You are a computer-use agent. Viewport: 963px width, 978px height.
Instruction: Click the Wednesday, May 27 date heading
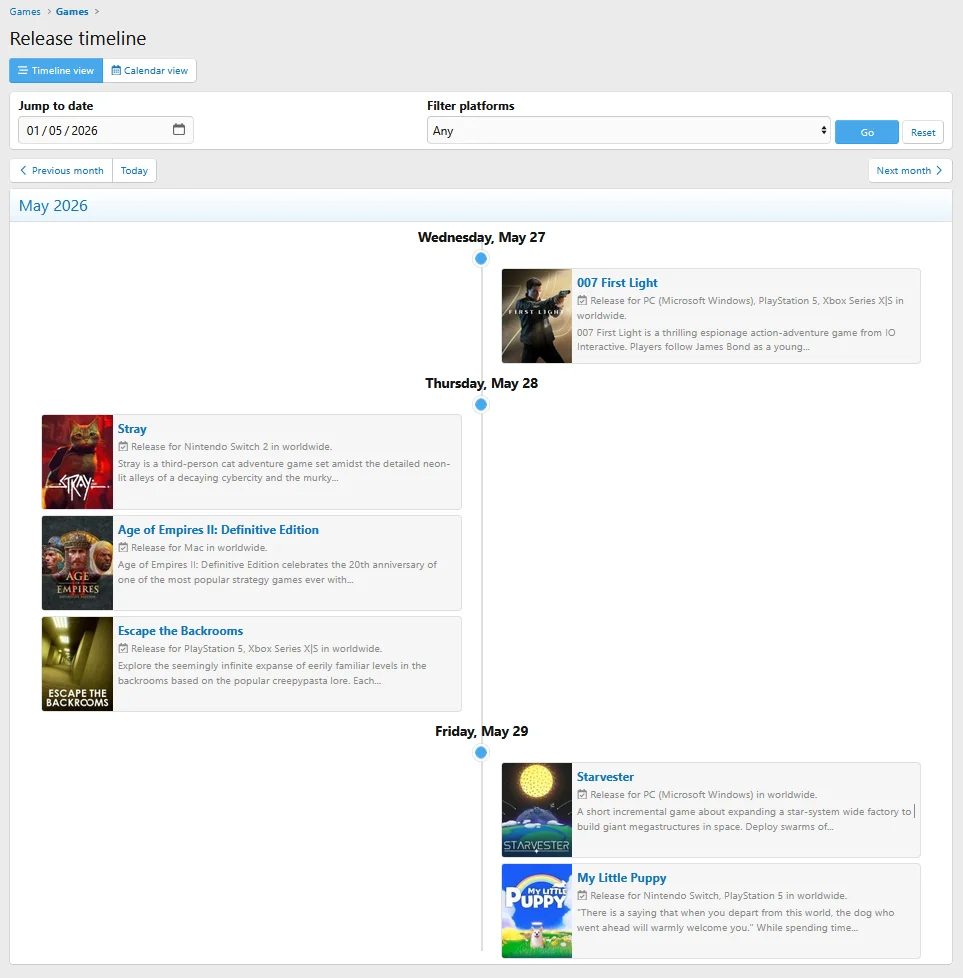click(482, 238)
